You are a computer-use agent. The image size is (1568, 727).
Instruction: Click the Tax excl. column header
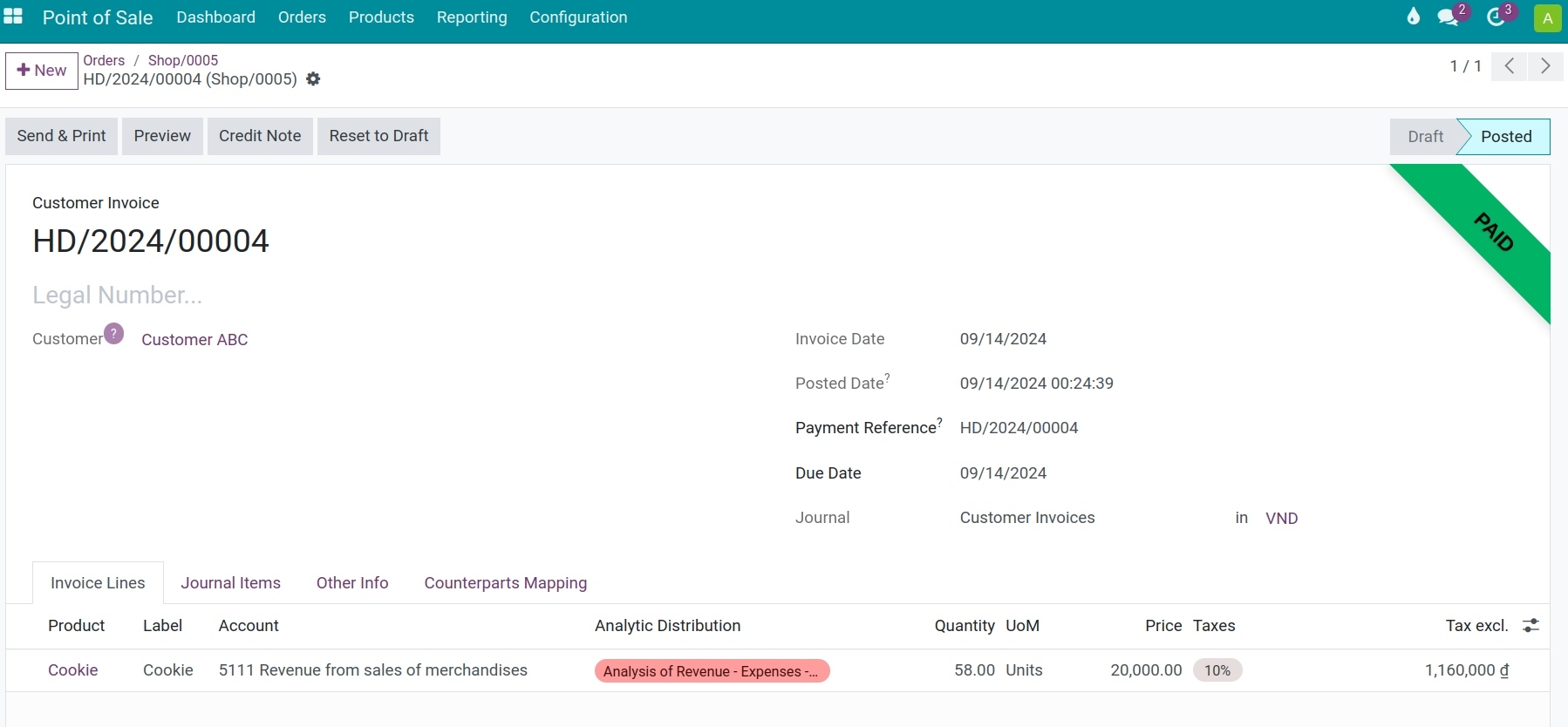(x=1476, y=626)
